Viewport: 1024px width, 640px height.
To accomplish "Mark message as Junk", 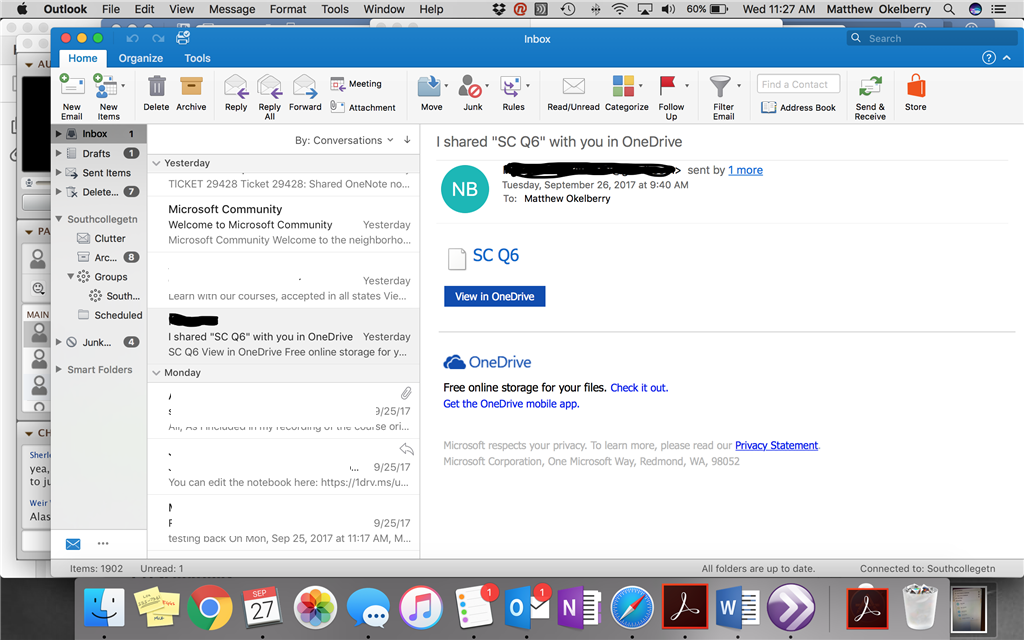I will 471,93.
